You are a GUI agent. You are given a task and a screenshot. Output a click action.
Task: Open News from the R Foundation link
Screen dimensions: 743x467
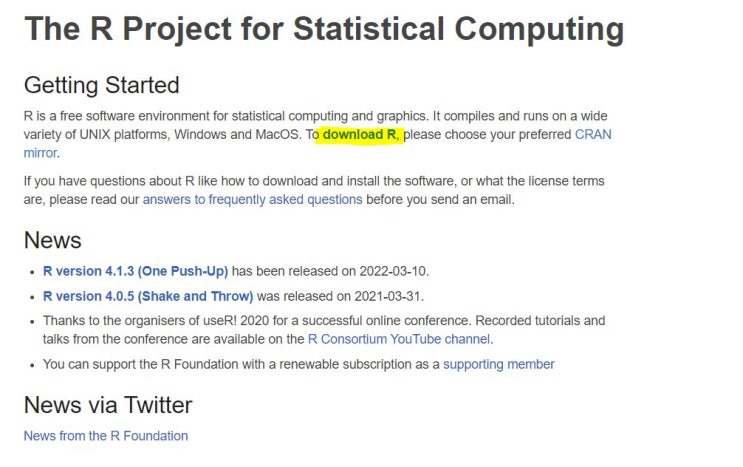[x=106, y=435]
